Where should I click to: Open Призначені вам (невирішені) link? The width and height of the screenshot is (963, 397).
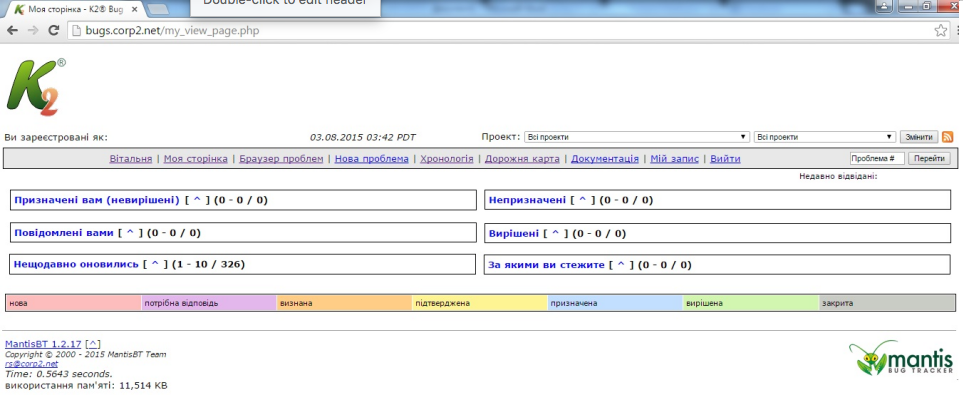(x=97, y=200)
